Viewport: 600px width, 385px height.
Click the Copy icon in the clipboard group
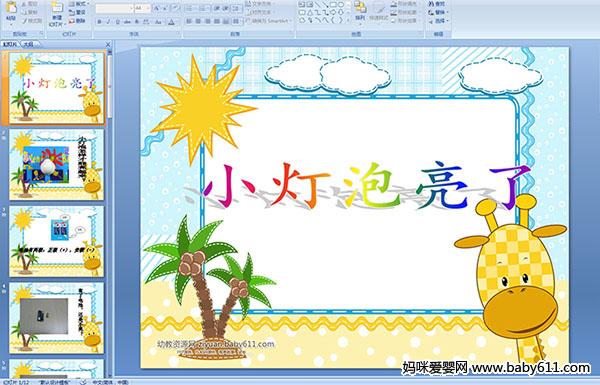tap(24, 12)
